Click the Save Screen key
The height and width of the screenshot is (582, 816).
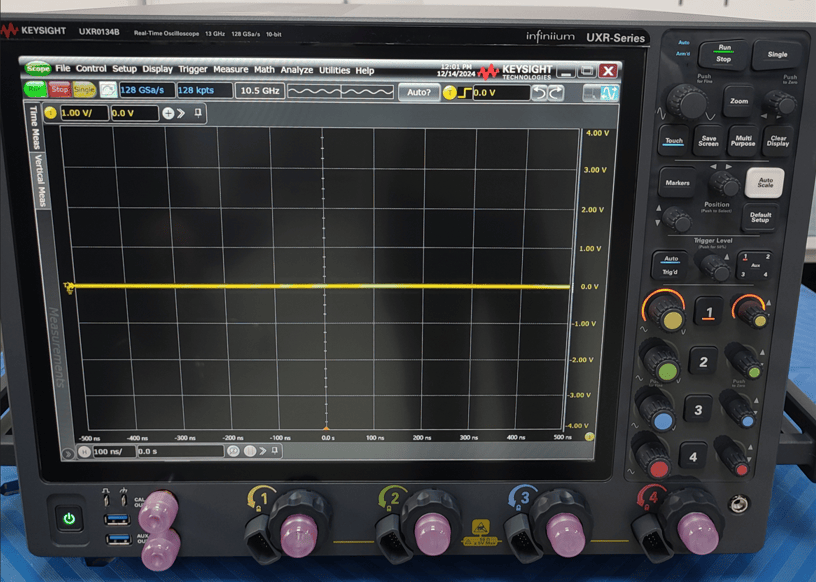coord(708,141)
